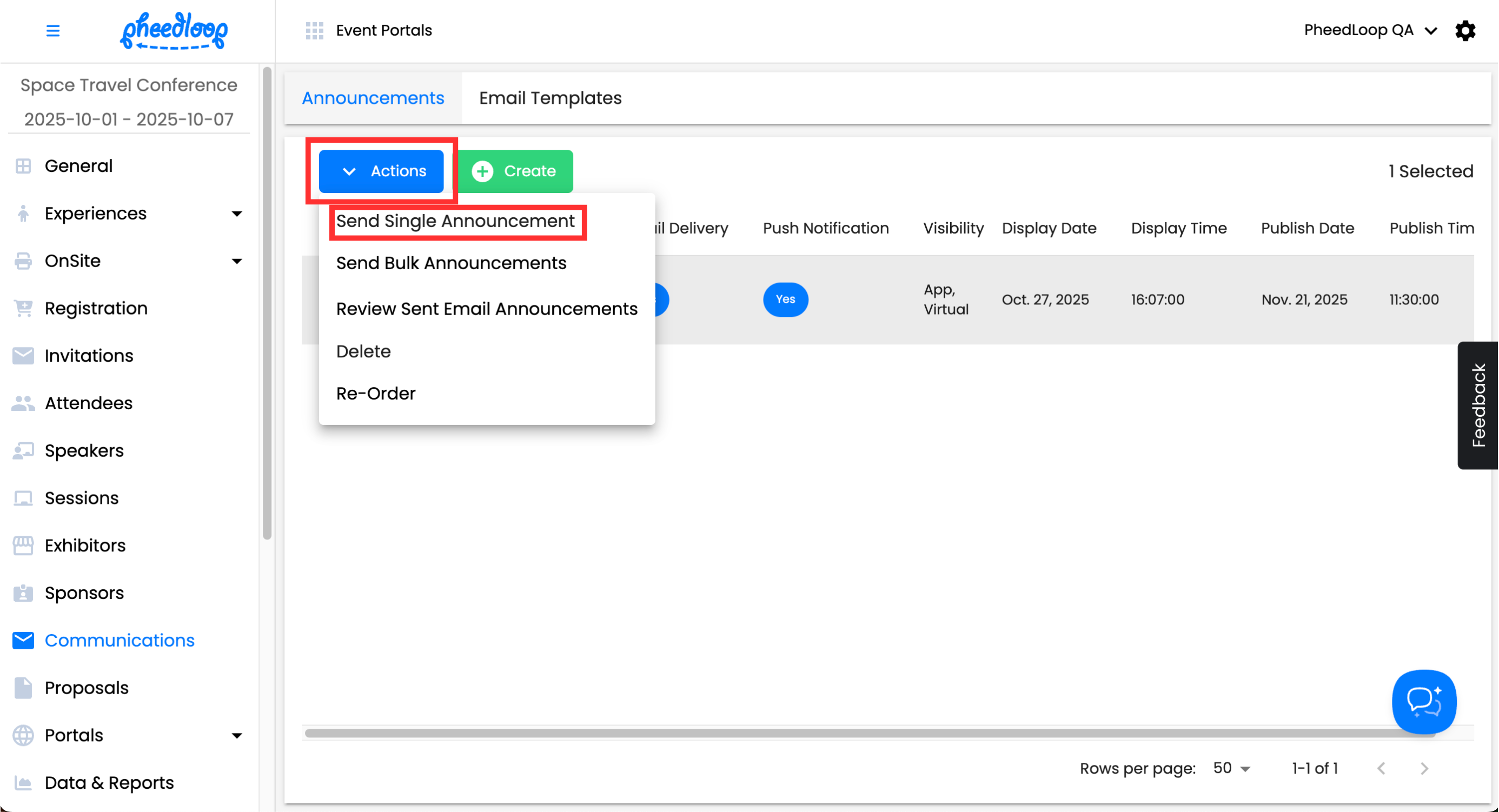Expand the OnSite sidebar section
Viewport: 1499px width, 812px height.
[x=236, y=261]
